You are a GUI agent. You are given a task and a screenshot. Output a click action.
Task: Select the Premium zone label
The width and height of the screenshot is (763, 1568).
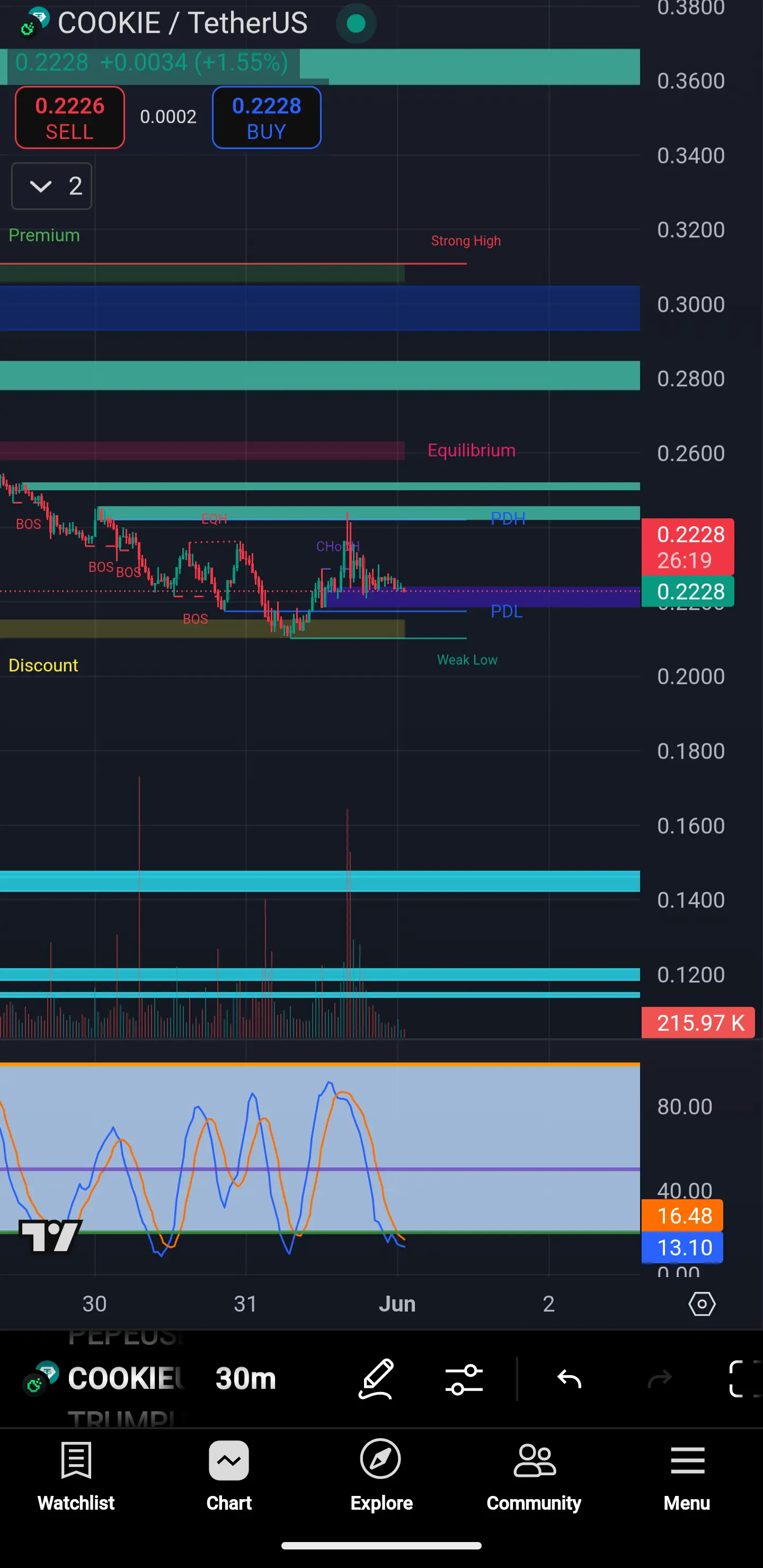(x=45, y=235)
